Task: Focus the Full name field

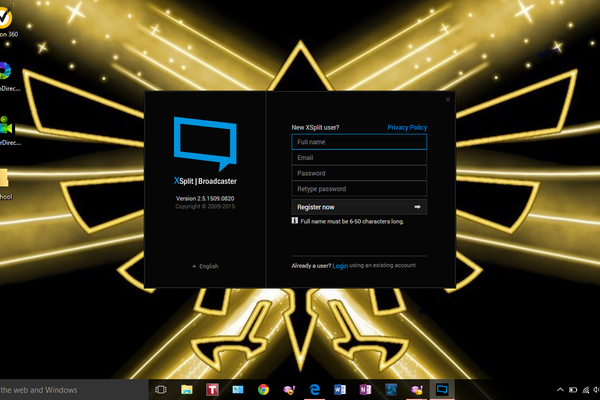Action: tap(359, 142)
